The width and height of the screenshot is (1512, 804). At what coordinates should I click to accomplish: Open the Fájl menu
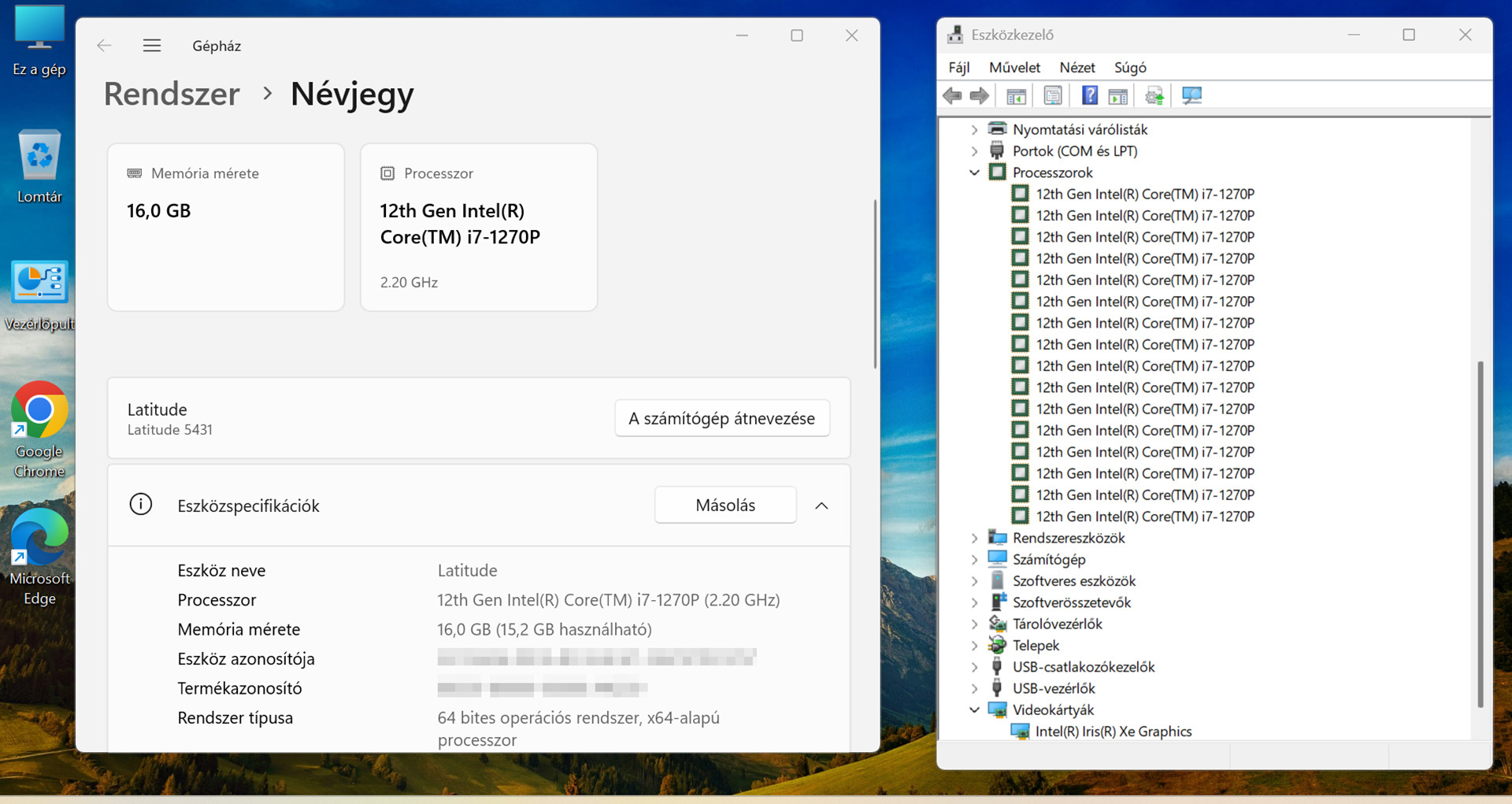[959, 68]
